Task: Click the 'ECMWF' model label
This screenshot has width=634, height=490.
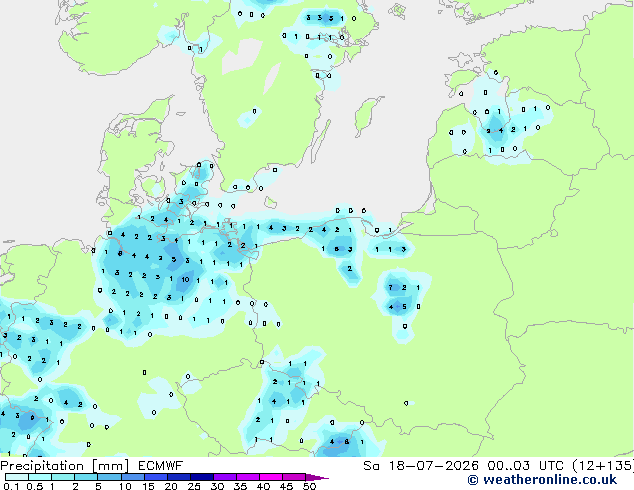Action: (161, 466)
